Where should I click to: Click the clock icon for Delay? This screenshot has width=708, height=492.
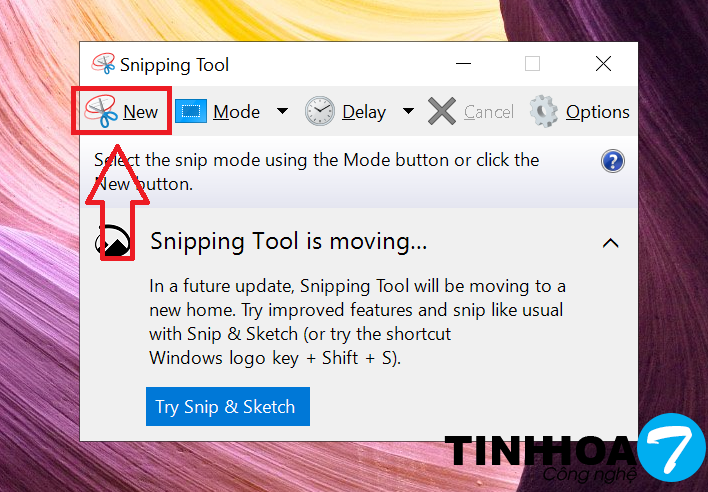click(x=320, y=112)
